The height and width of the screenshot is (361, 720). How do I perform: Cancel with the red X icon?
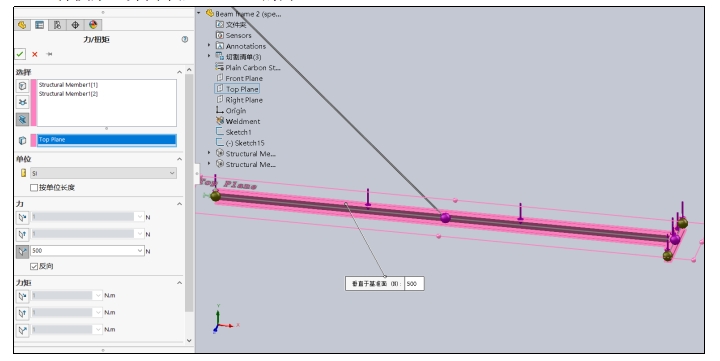(x=34, y=54)
